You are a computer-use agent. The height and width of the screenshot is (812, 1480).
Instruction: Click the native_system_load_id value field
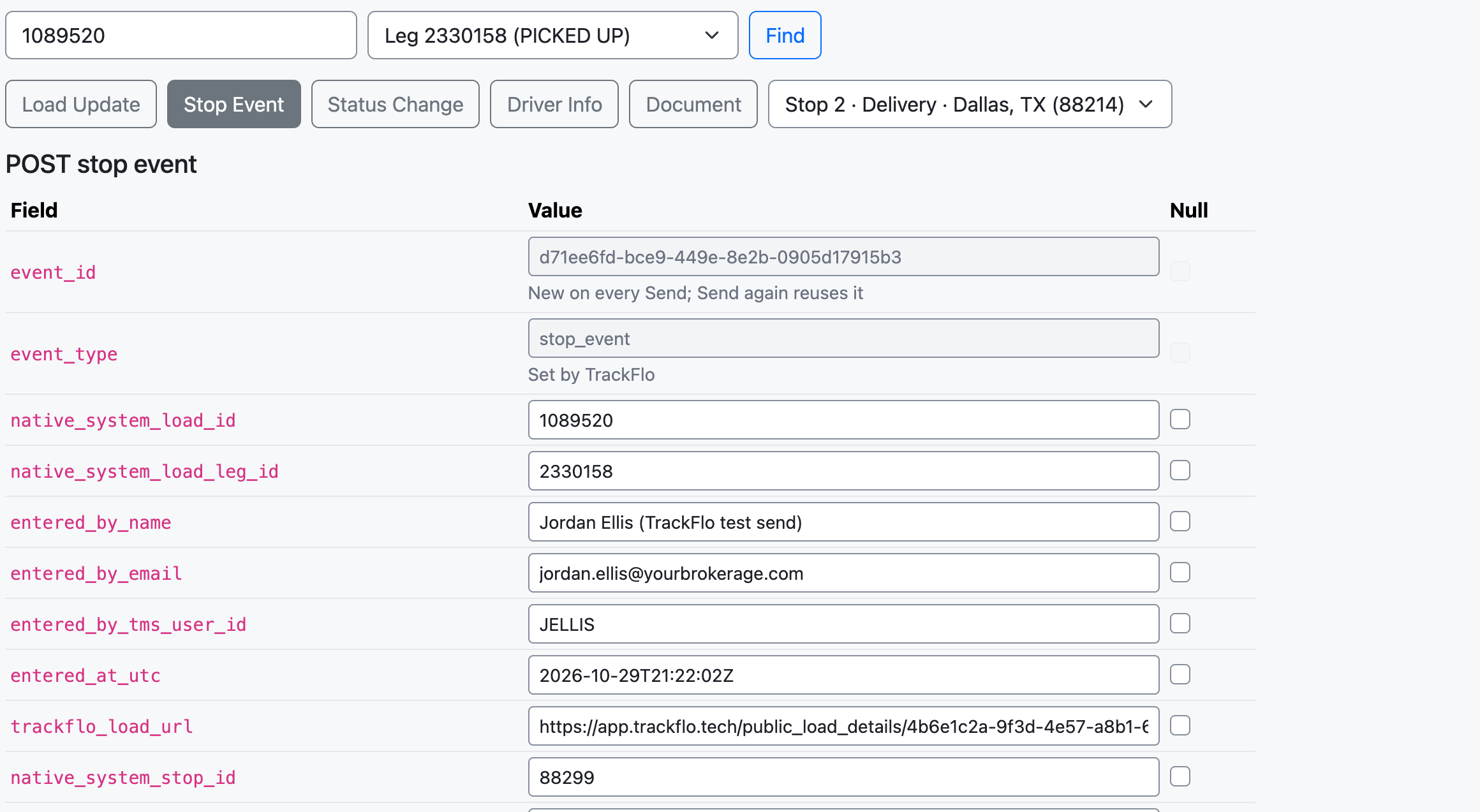(x=843, y=420)
